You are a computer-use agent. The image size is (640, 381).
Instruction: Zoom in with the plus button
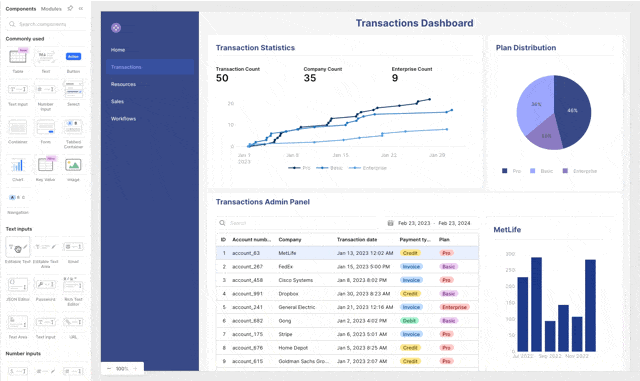pyautogui.click(x=136, y=368)
